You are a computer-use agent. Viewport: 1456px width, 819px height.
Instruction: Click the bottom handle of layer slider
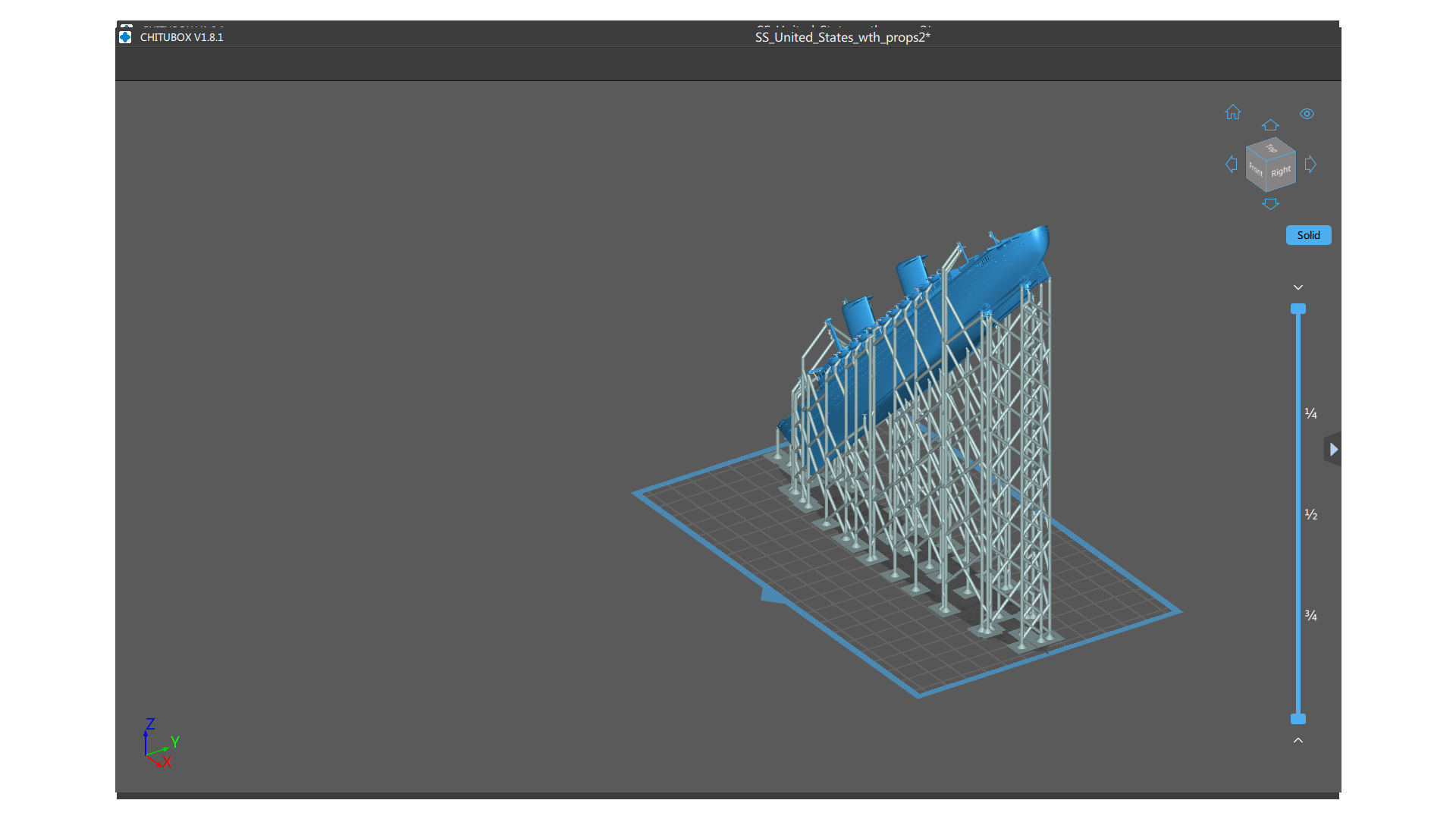click(x=1298, y=719)
